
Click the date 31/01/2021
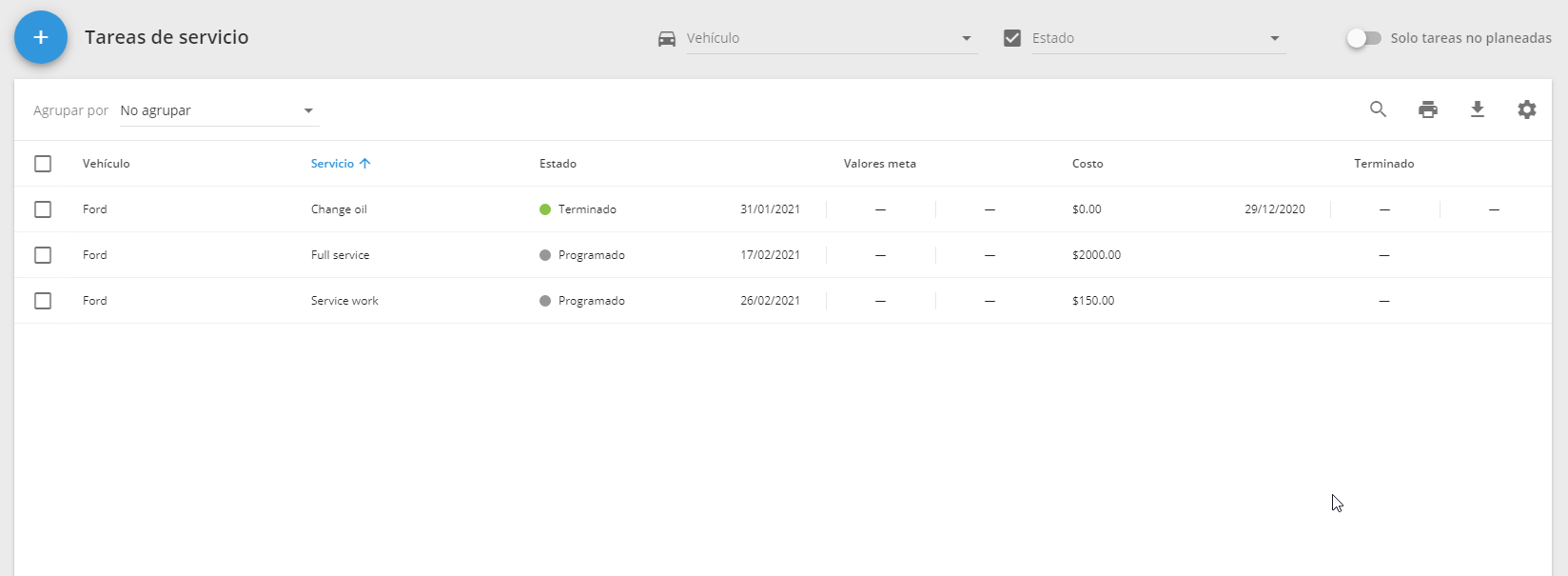pos(771,209)
